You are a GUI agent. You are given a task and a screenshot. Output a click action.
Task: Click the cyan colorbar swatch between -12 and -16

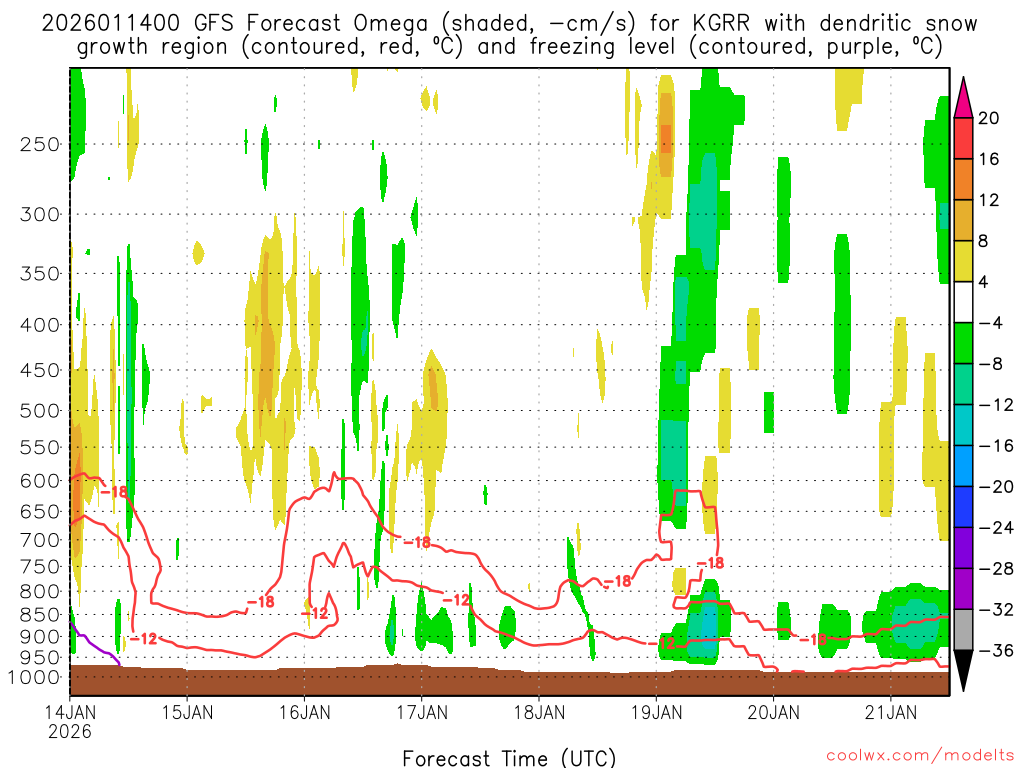pyautogui.click(x=963, y=425)
